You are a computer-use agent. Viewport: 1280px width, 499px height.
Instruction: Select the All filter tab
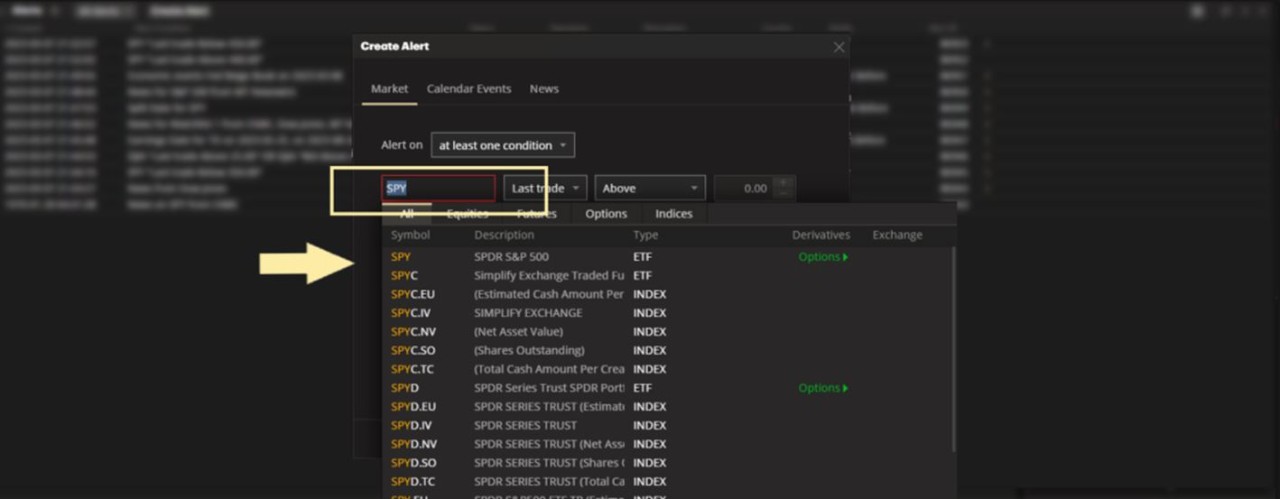pos(407,214)
